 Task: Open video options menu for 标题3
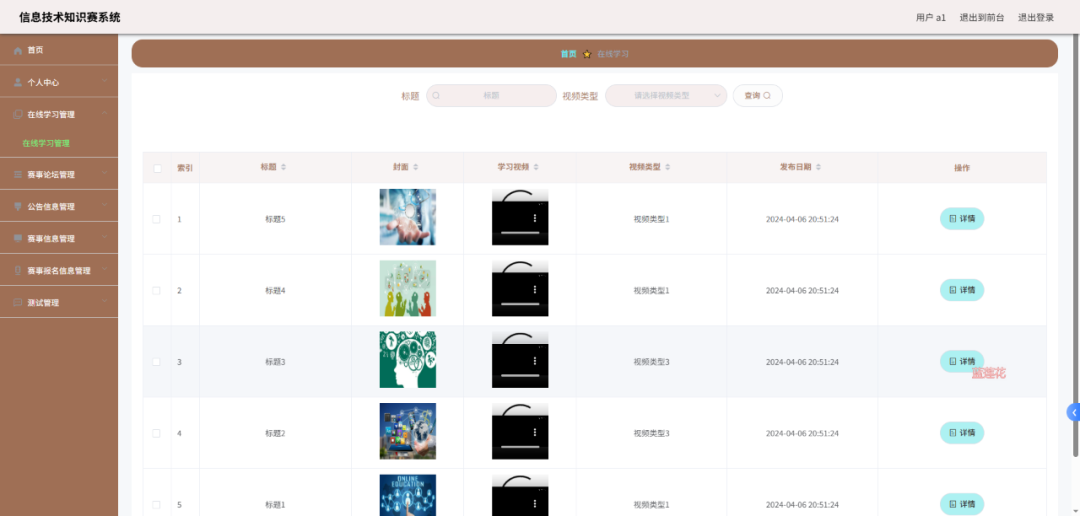click(534, 360)
